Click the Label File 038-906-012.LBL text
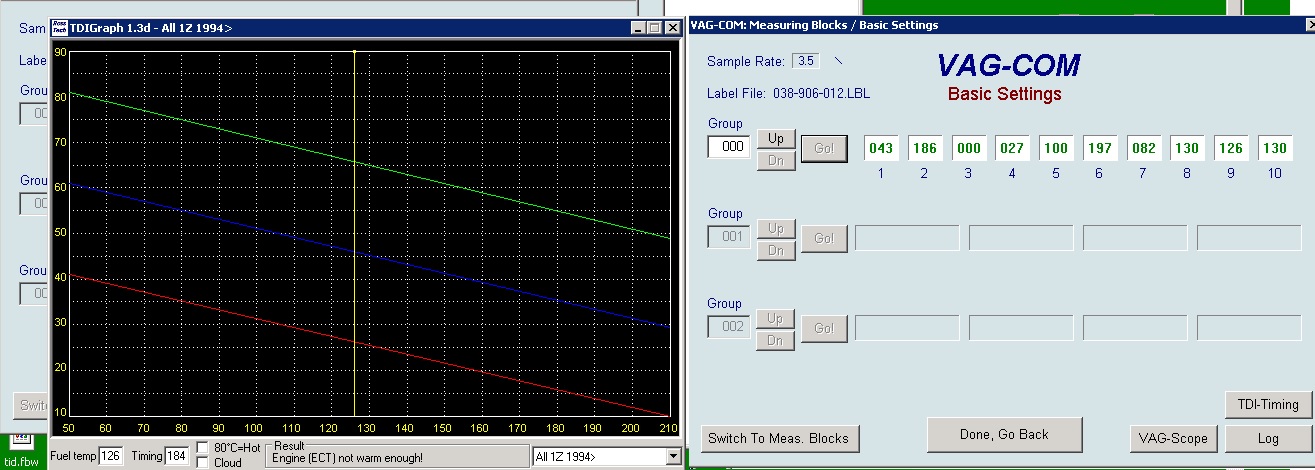Screen dimensions: 1315x470 tap(821, 93)
